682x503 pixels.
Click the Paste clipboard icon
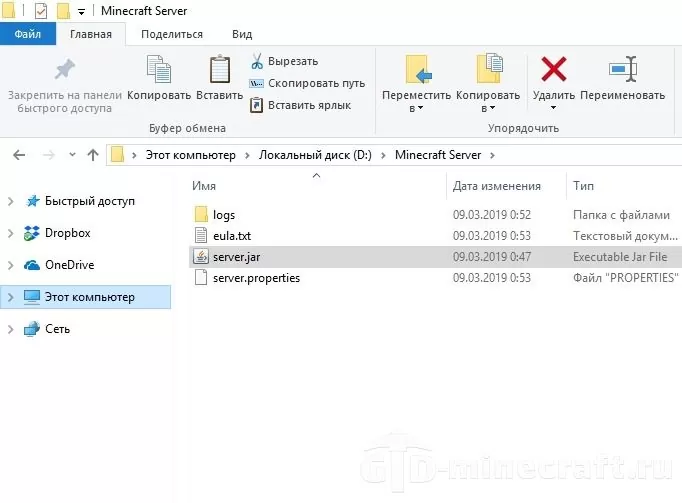pos(219,70)
